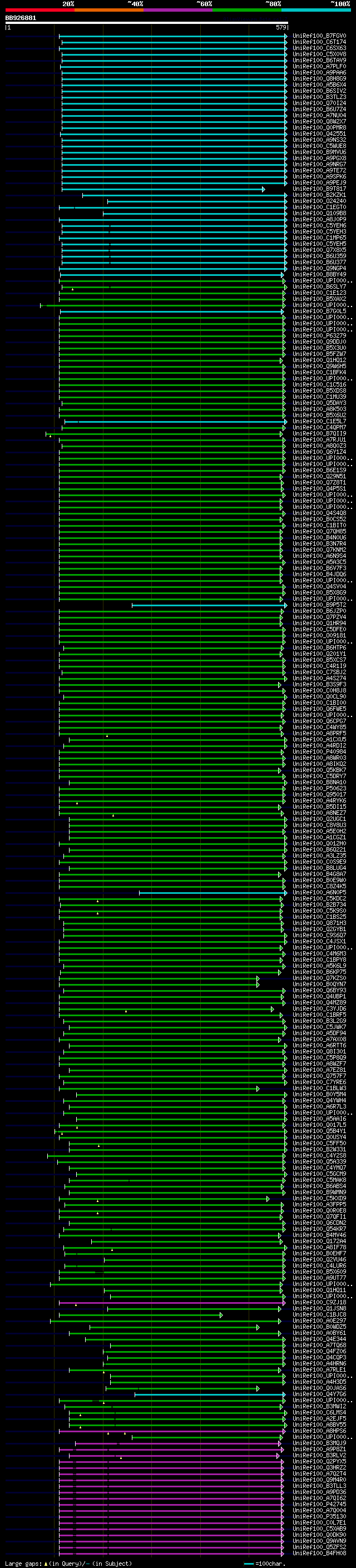Open hit UniRef100_P40984
Viewport: 356px width, 1568px height.
[319, 752]
